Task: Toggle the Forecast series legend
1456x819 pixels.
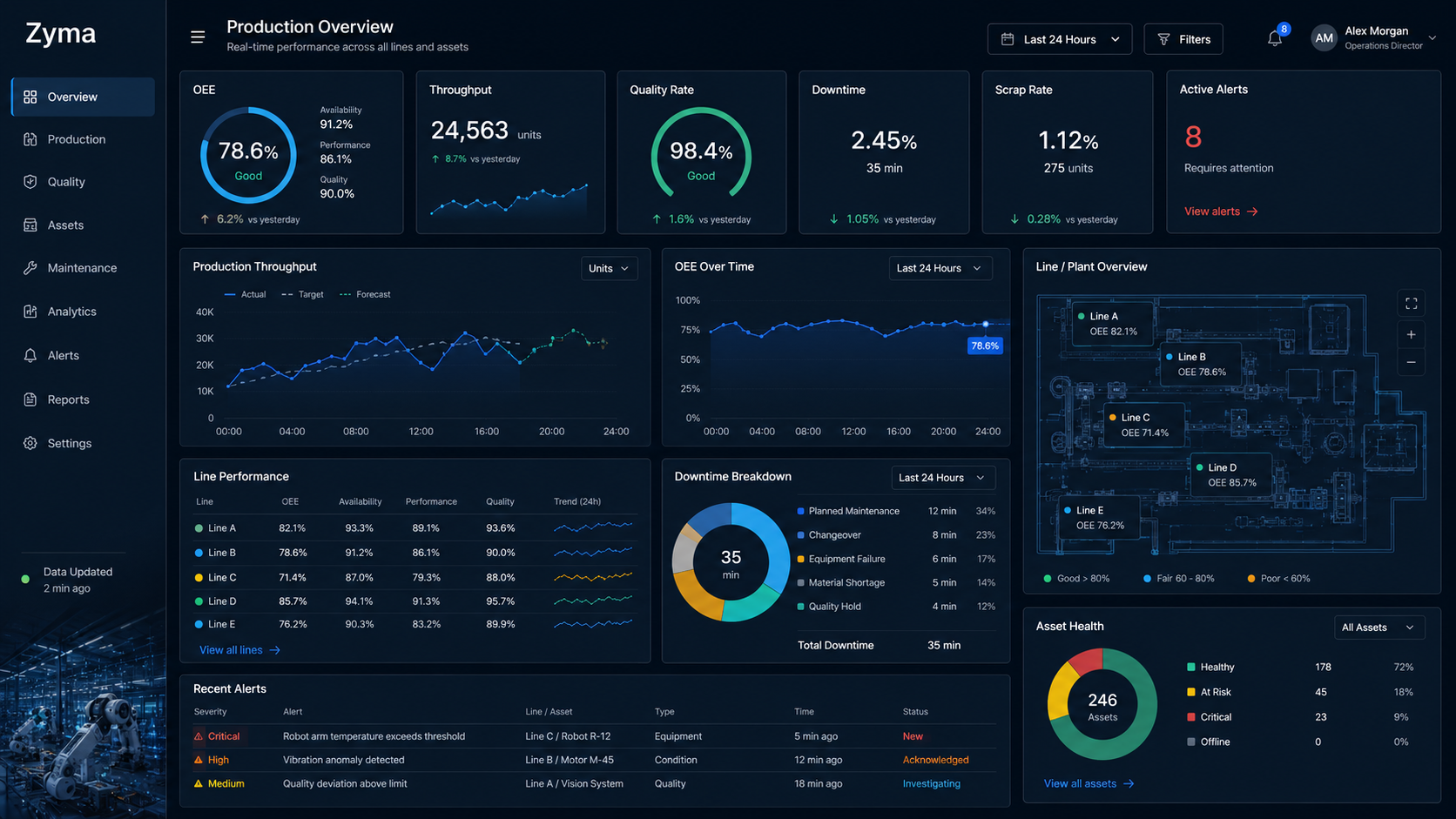Action: coord(365,294)
